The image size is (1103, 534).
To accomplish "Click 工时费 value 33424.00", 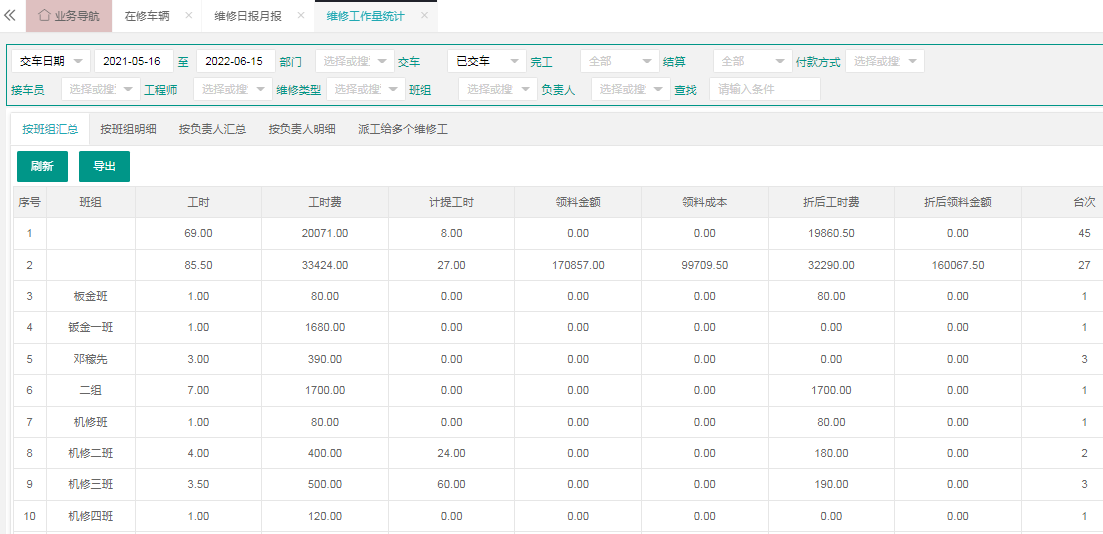I will [x=325, y=265].
